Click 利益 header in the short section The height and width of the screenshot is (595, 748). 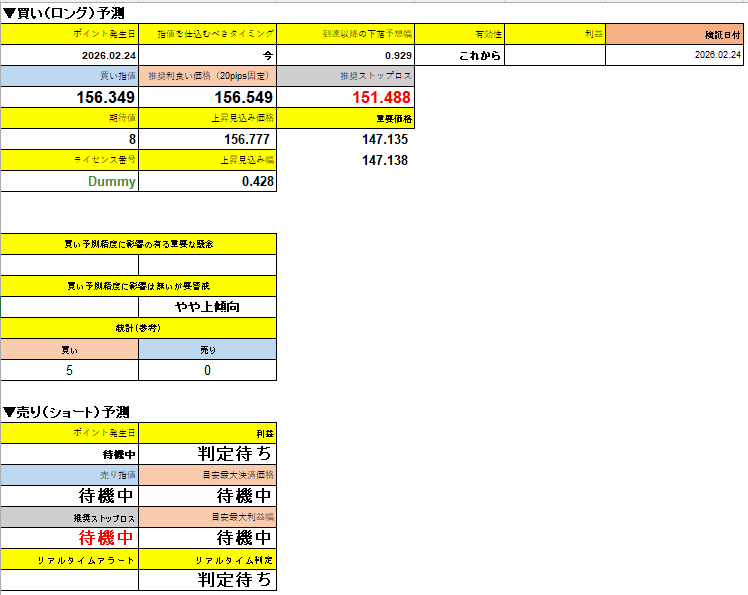pos(208,433)
